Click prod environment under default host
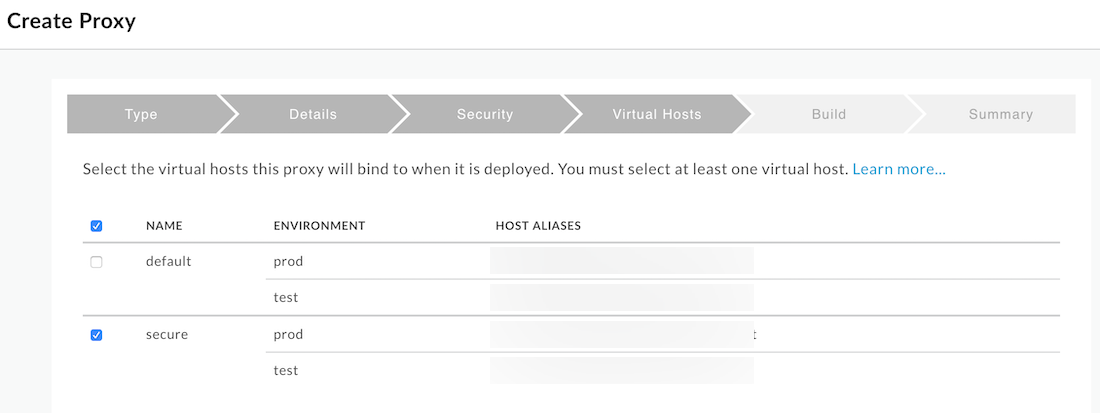The height and width of the screenshot is (413, 1100). 288,262
